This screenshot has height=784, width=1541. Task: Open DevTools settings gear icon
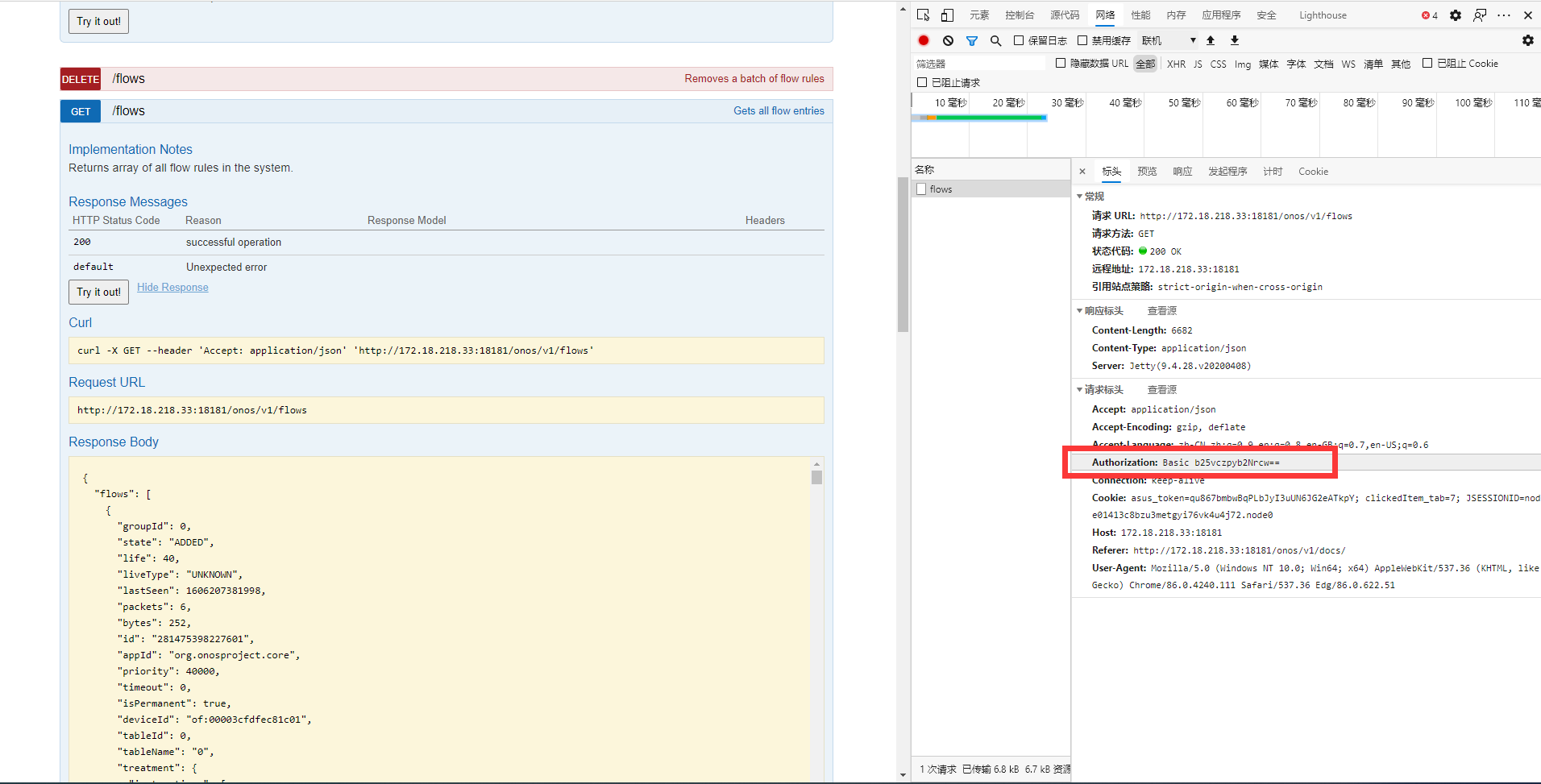(x=1455, y=15)
